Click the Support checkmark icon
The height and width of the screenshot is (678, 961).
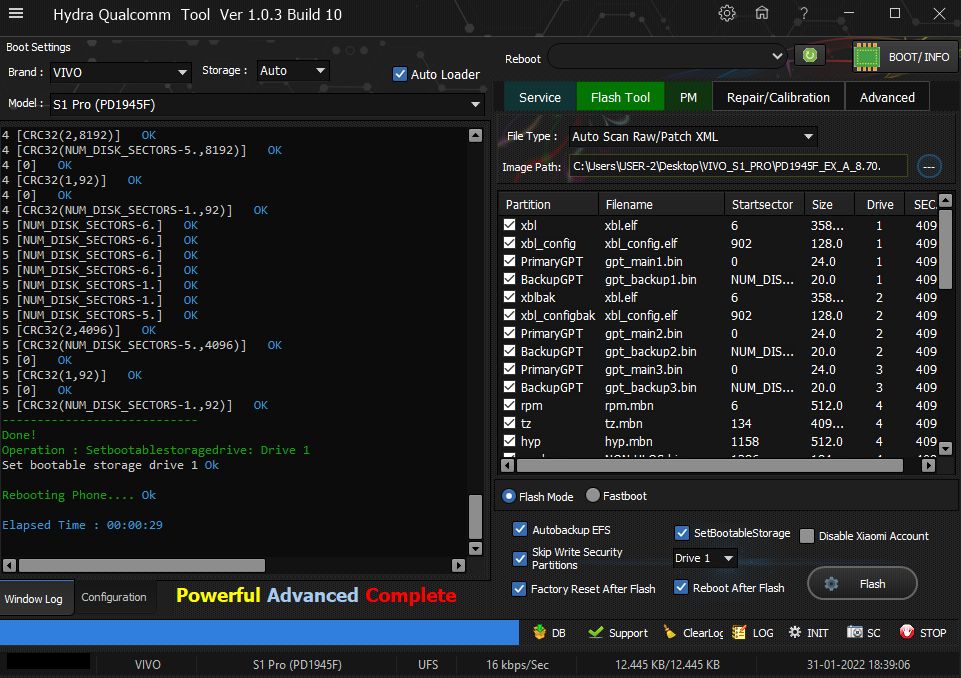(x=595, y=632)
